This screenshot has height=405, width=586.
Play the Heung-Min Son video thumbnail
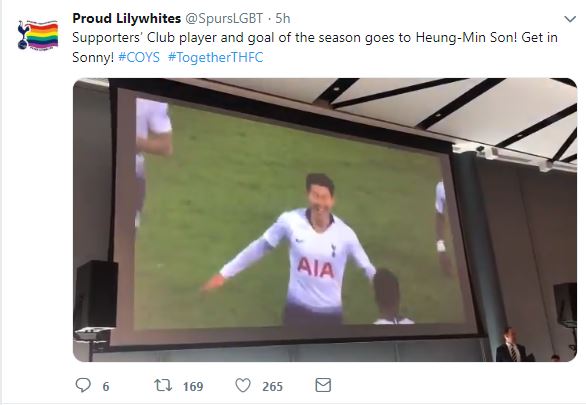(x=325, y=220)
